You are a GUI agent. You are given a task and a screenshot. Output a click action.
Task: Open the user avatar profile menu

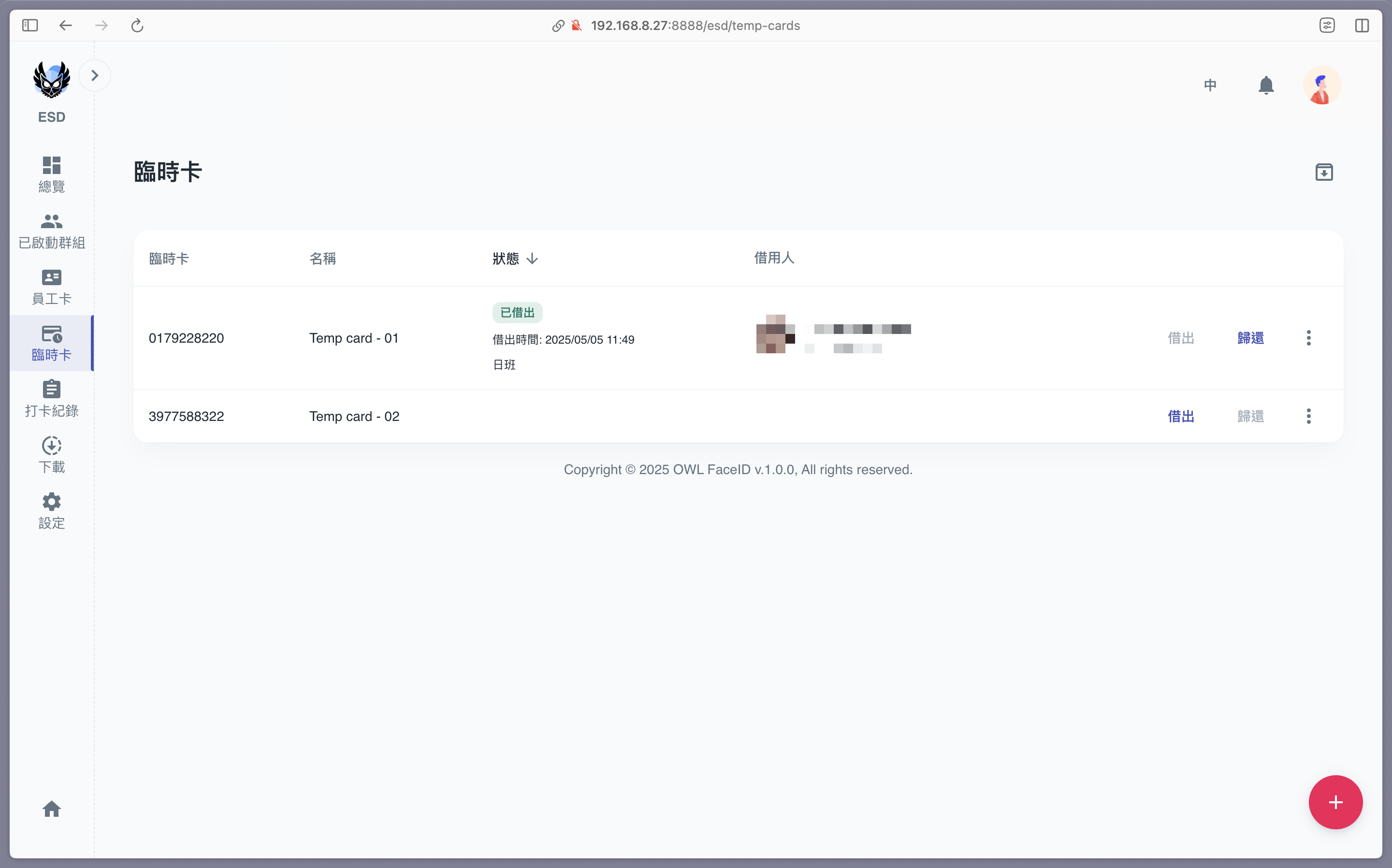tap(1321, 85)
